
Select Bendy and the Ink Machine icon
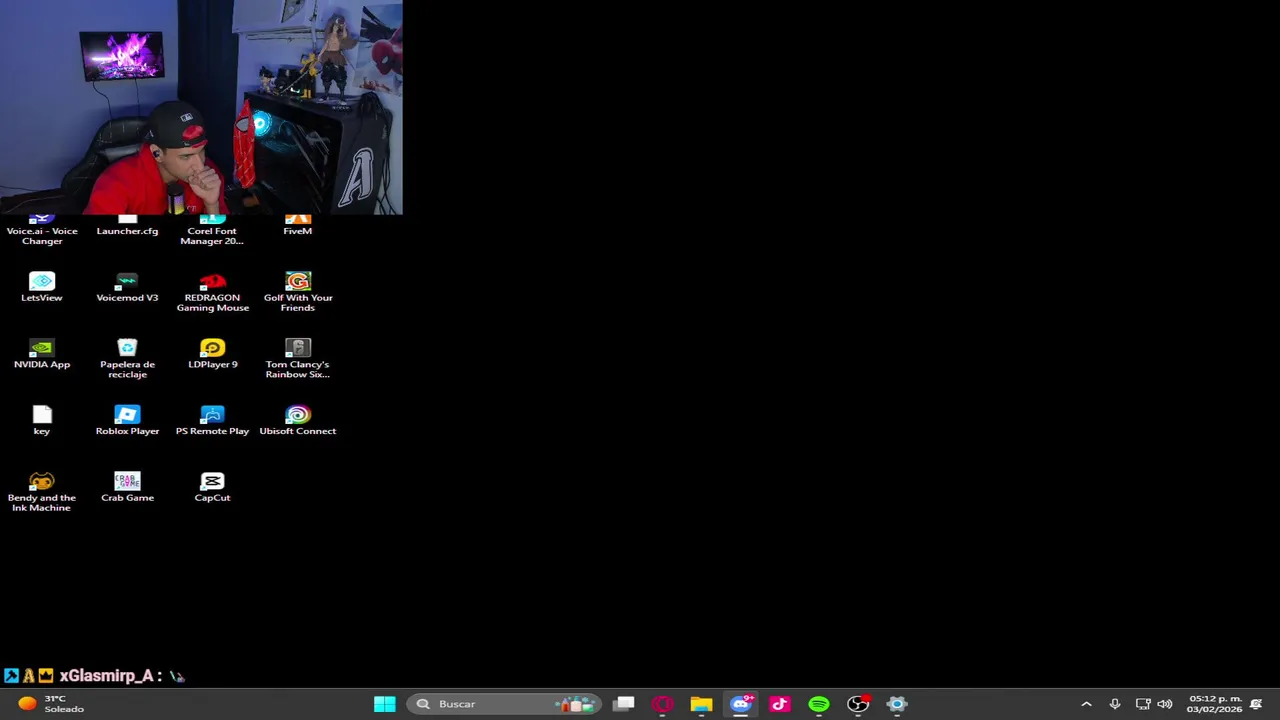[x=42, y=491]
